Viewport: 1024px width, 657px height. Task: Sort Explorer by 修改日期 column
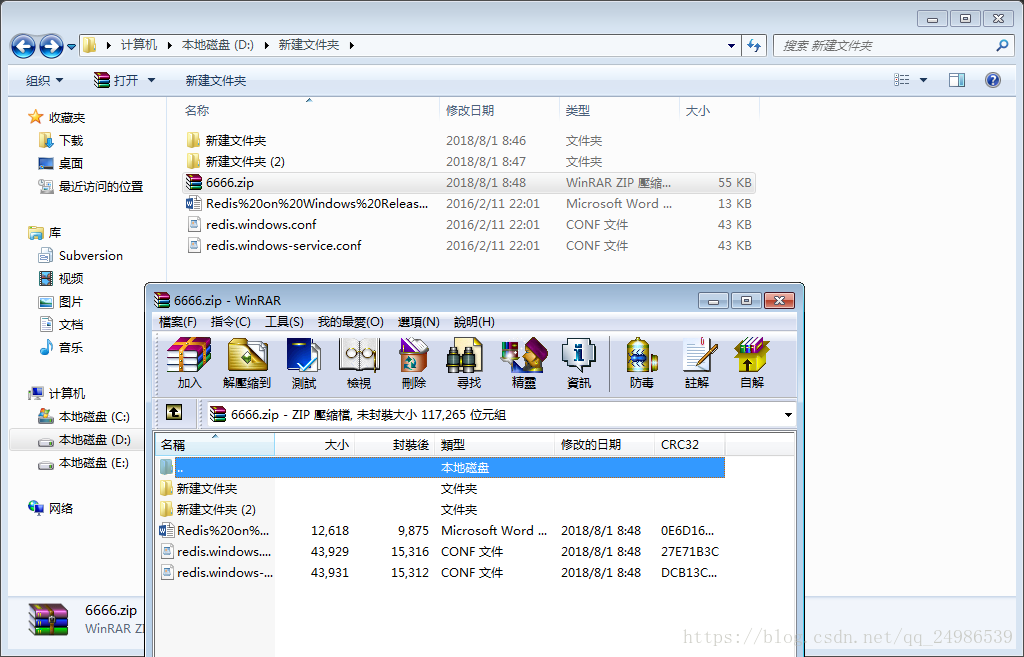[499, 110]
